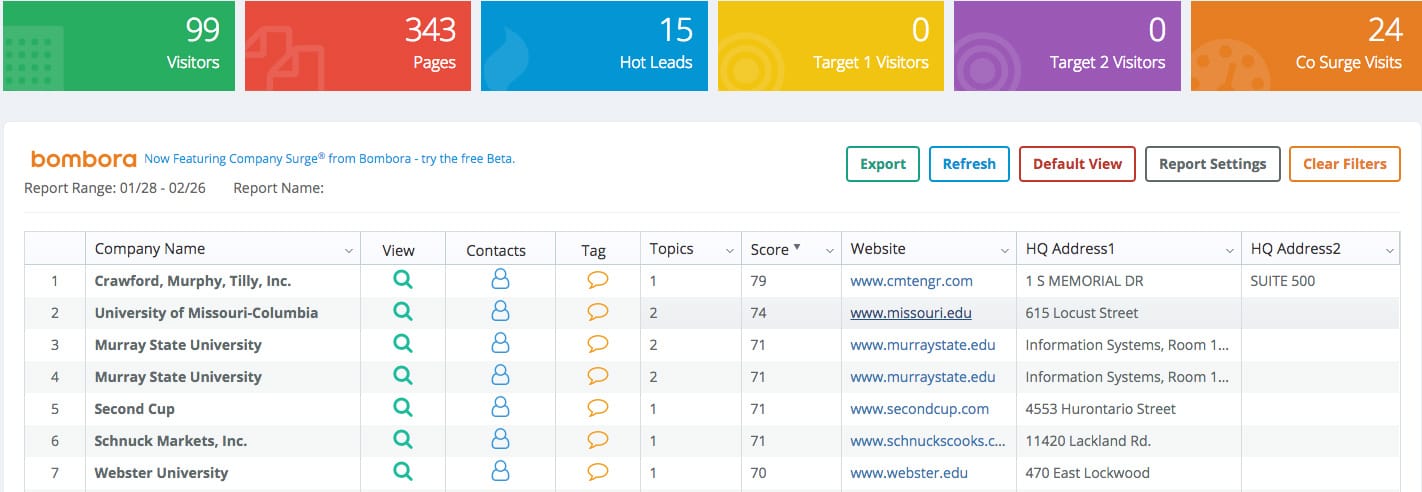Tag Second Cup with the speech bubble
This screenshot has width=1422, height=492.
pyautogui.click(x=598, y=409)
